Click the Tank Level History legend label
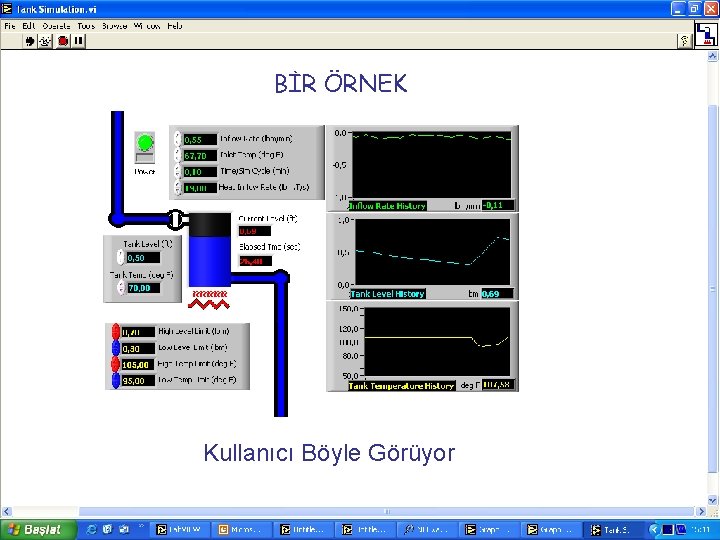The width and height of the screenshot is (720, 540). click(x=388, y=293)
